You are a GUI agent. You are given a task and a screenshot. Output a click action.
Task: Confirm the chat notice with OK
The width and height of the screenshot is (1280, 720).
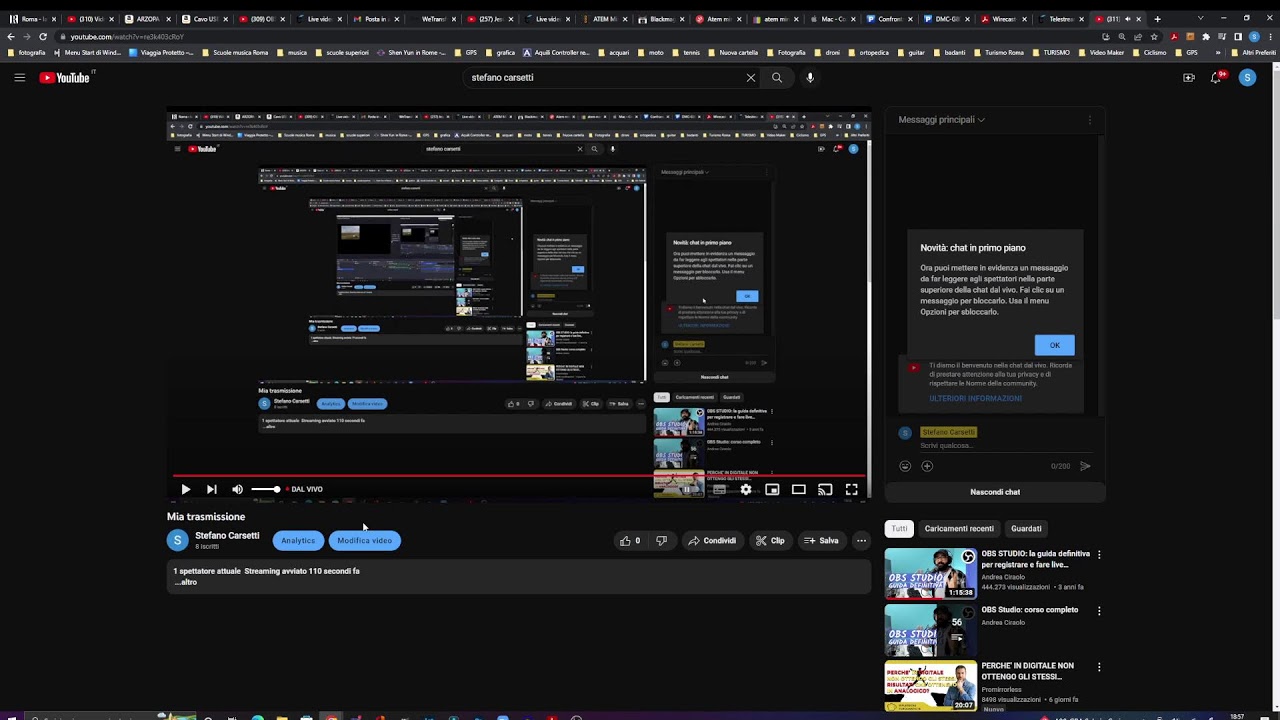click(x=1054, y=345)
